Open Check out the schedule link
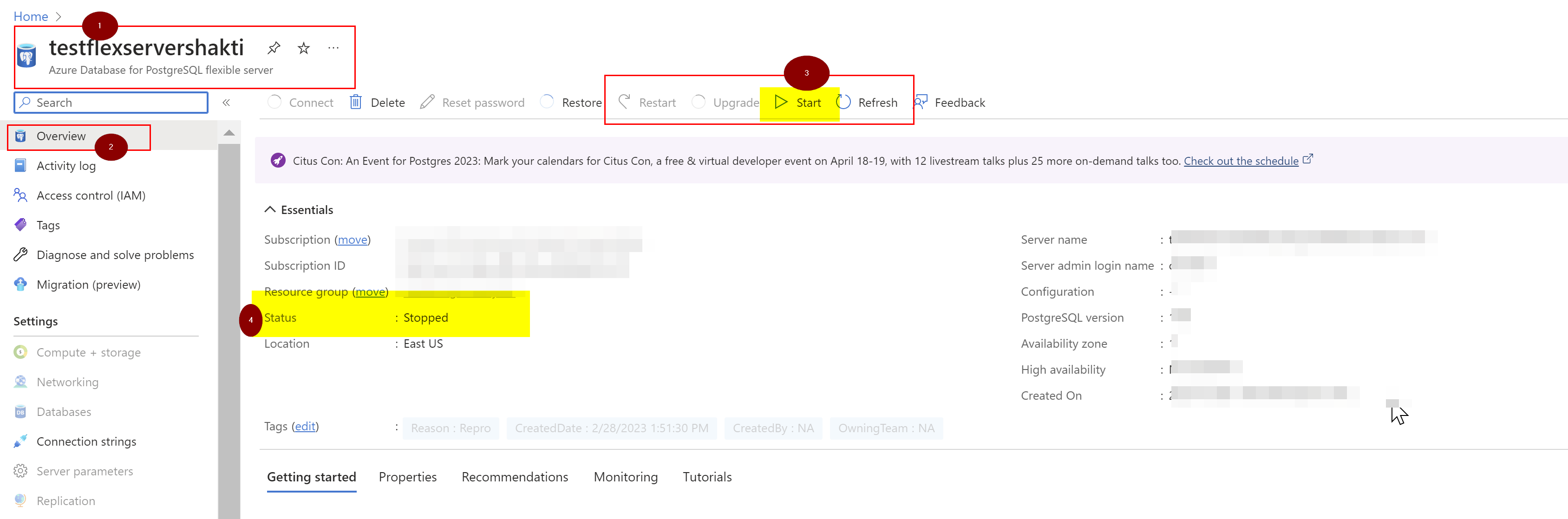The width and height of the screenshot is (1568, 519). (x=1241, y=161)
